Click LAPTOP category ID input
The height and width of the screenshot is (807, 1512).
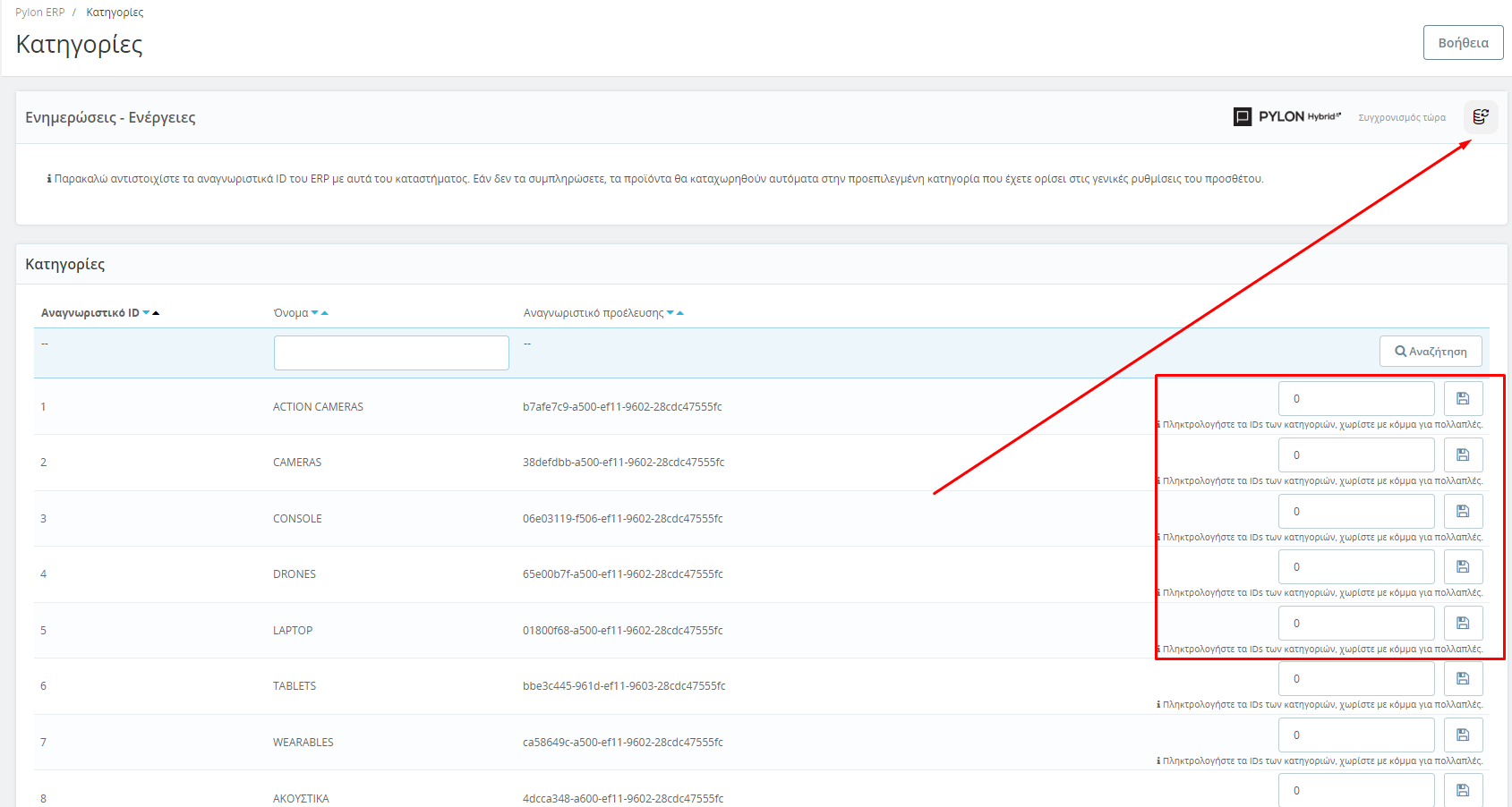click(1356, 624)
